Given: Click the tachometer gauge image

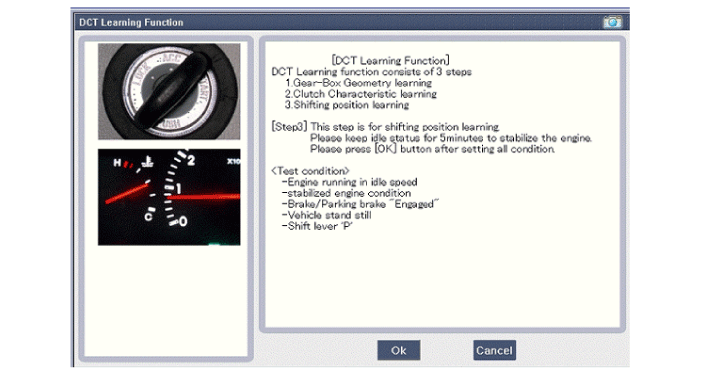Looking at the screenshot, I should point(169,197).
